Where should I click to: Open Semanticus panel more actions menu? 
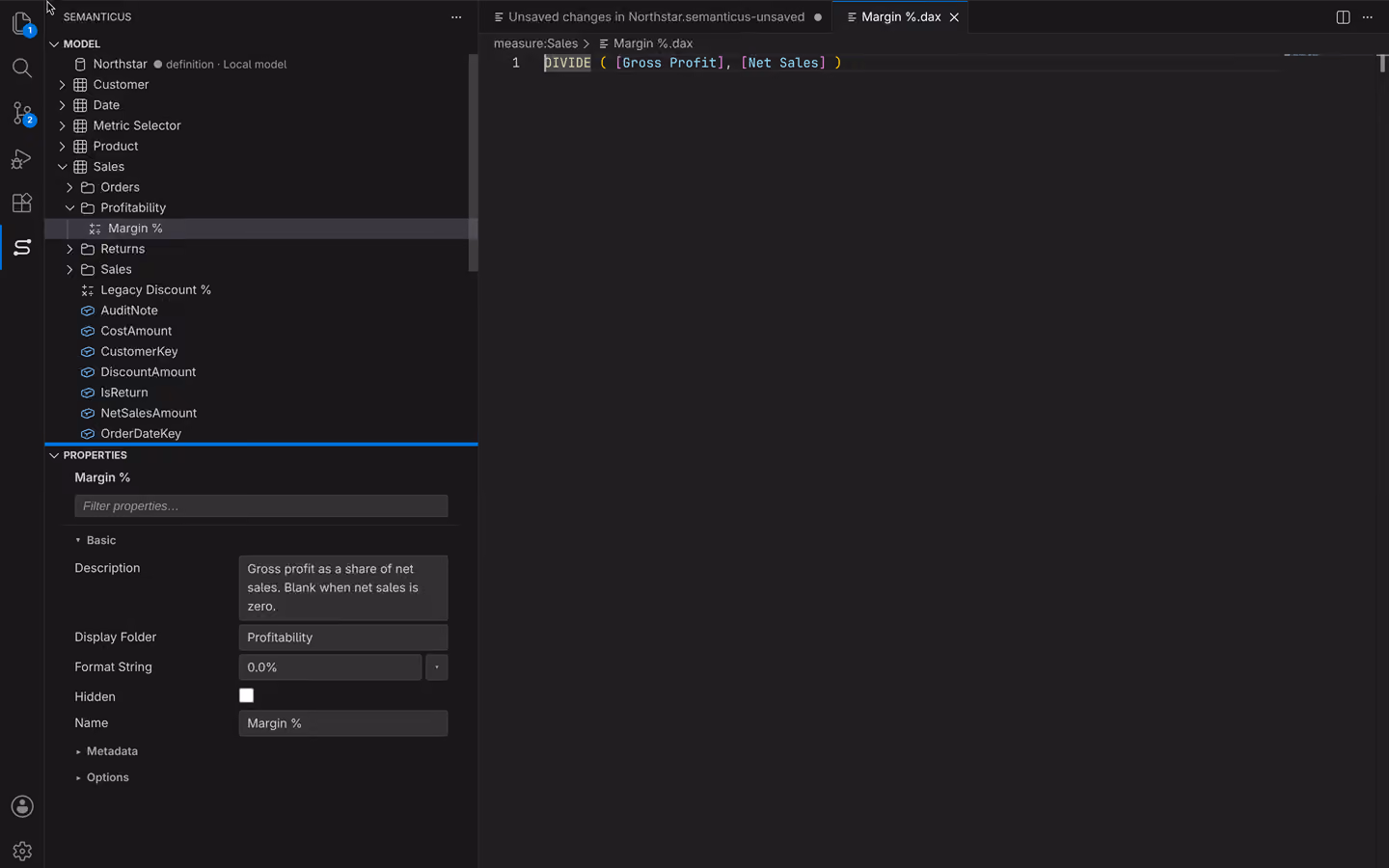click(x=456, y=17)
